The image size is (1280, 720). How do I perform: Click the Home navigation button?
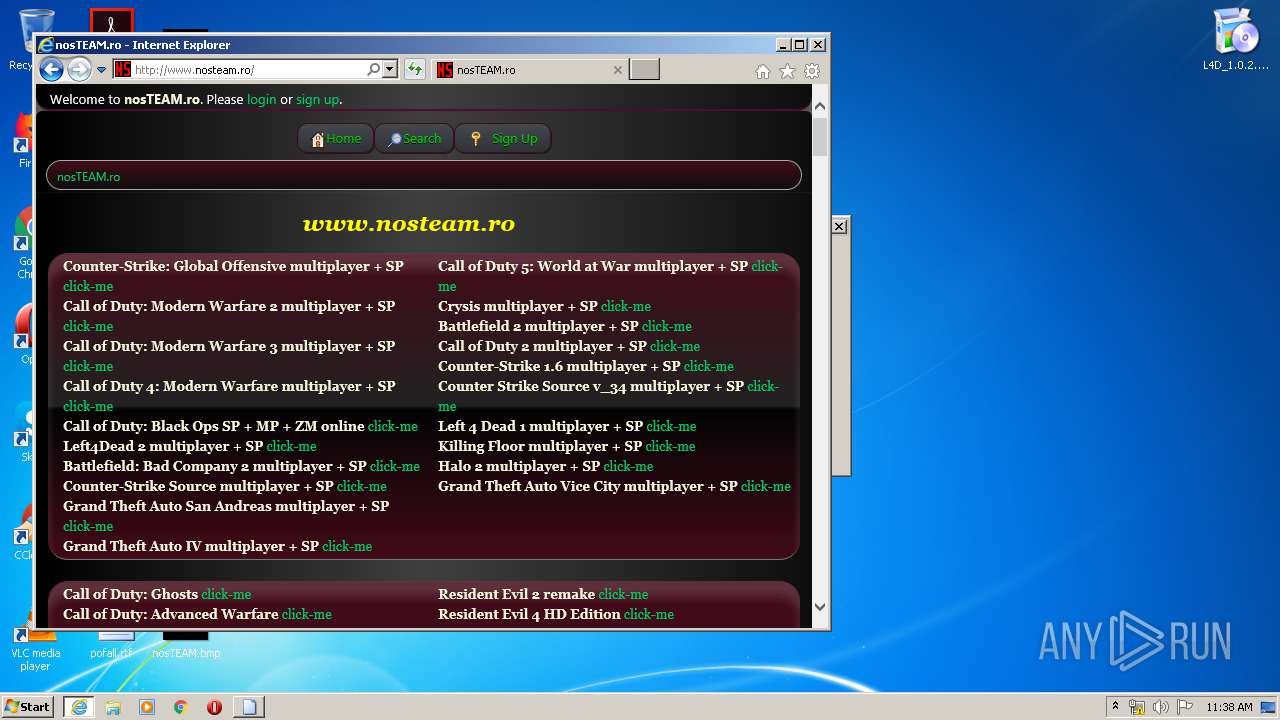[336, 139]
